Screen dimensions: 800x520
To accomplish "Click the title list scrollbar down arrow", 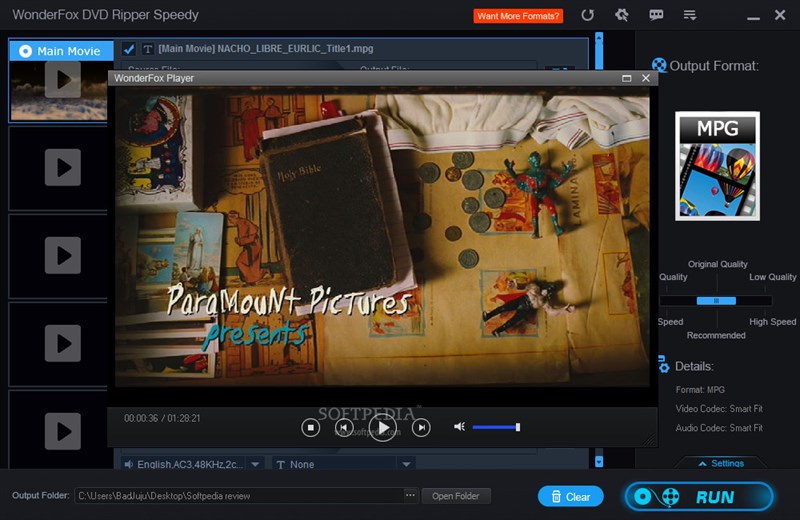I will pyautogui.click(x=599, y=461).
